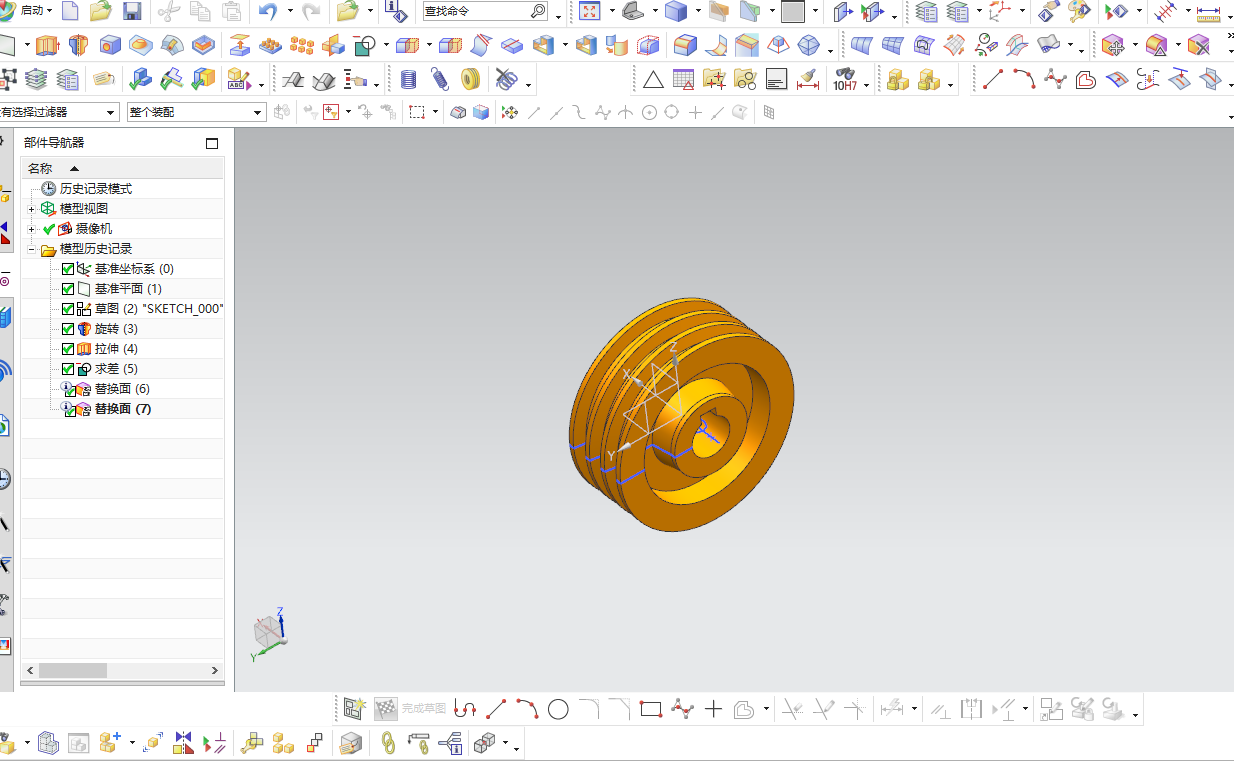Viewport: 1234px width, 763px height.
Task: Select the Circle tool in sketch toolbar
Action: [x=558, y=710]
